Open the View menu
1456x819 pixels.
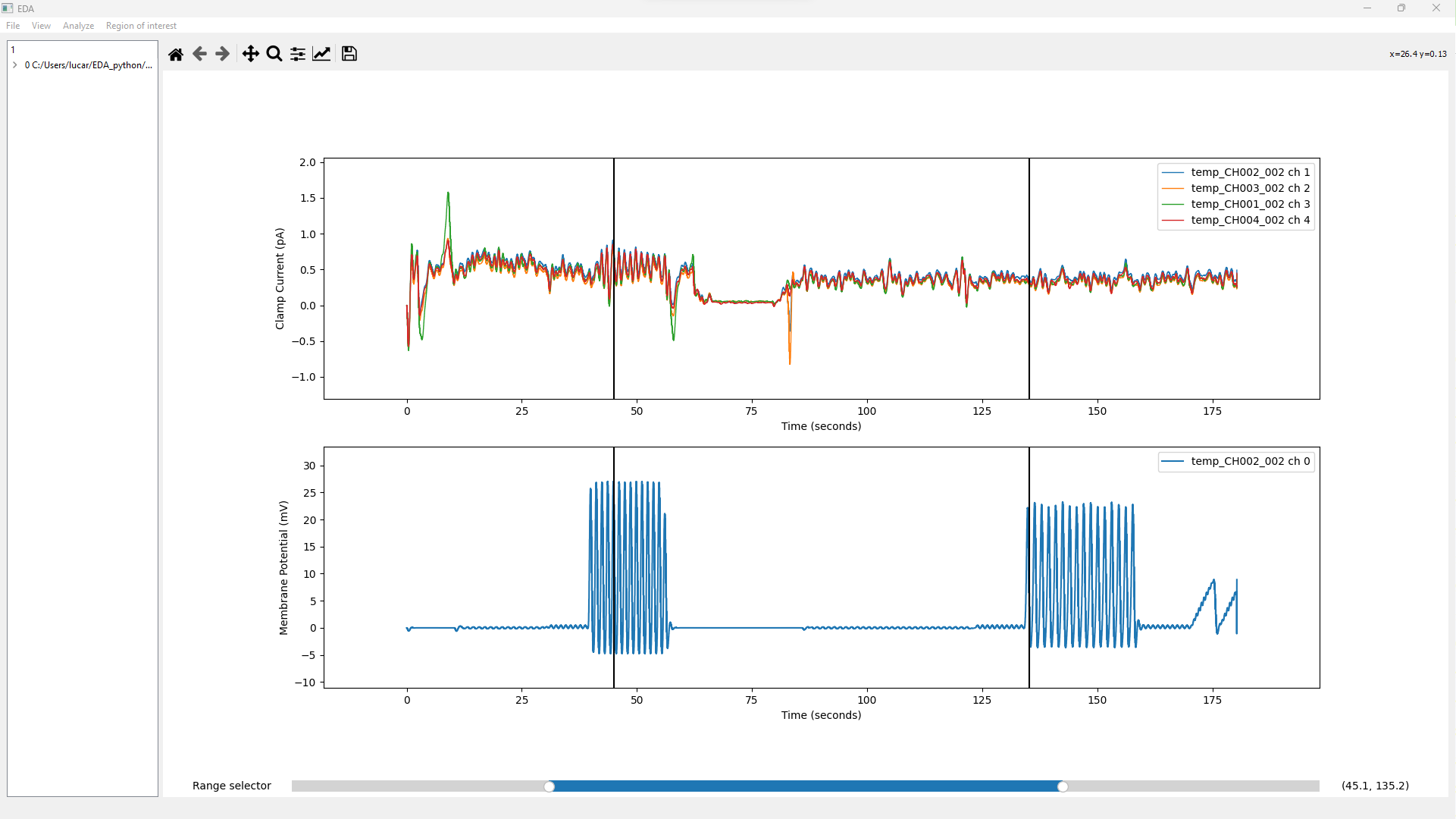(41, 26)
